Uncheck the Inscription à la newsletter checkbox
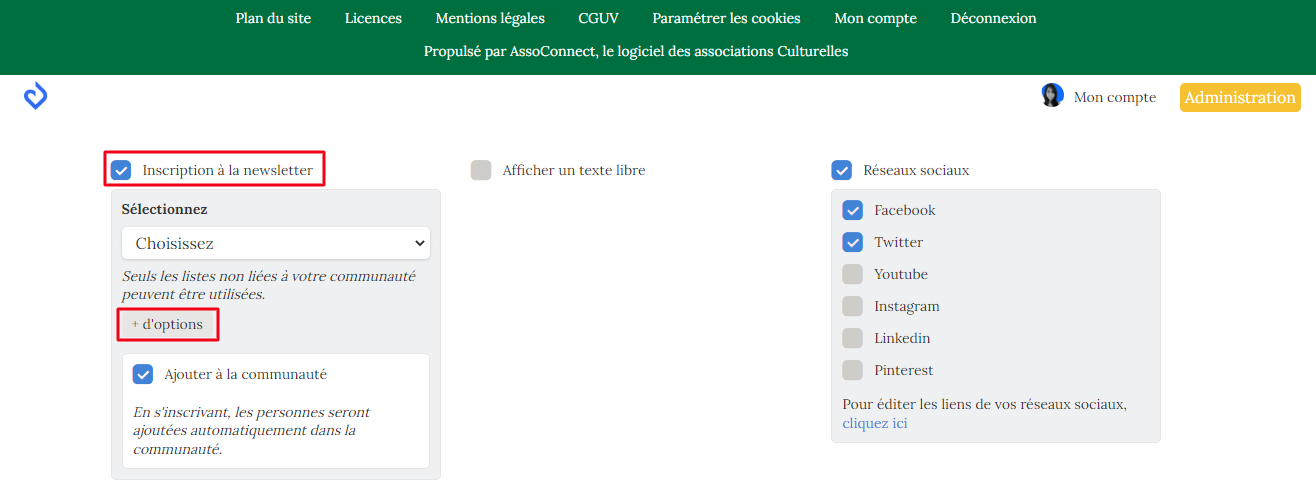Image resolution: width=1316 pixels, height=493 pixels. pyautogui.click(x=121, y=170)
